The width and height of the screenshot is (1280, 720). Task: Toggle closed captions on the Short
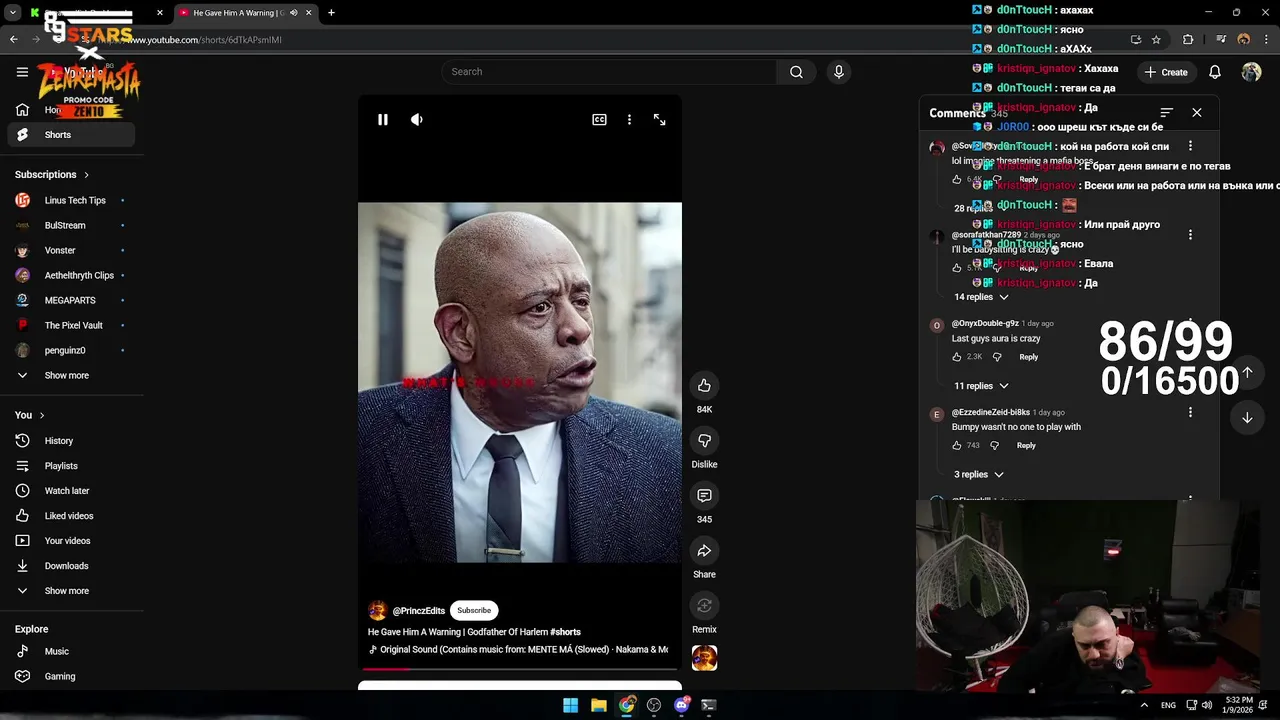point(599,119)
